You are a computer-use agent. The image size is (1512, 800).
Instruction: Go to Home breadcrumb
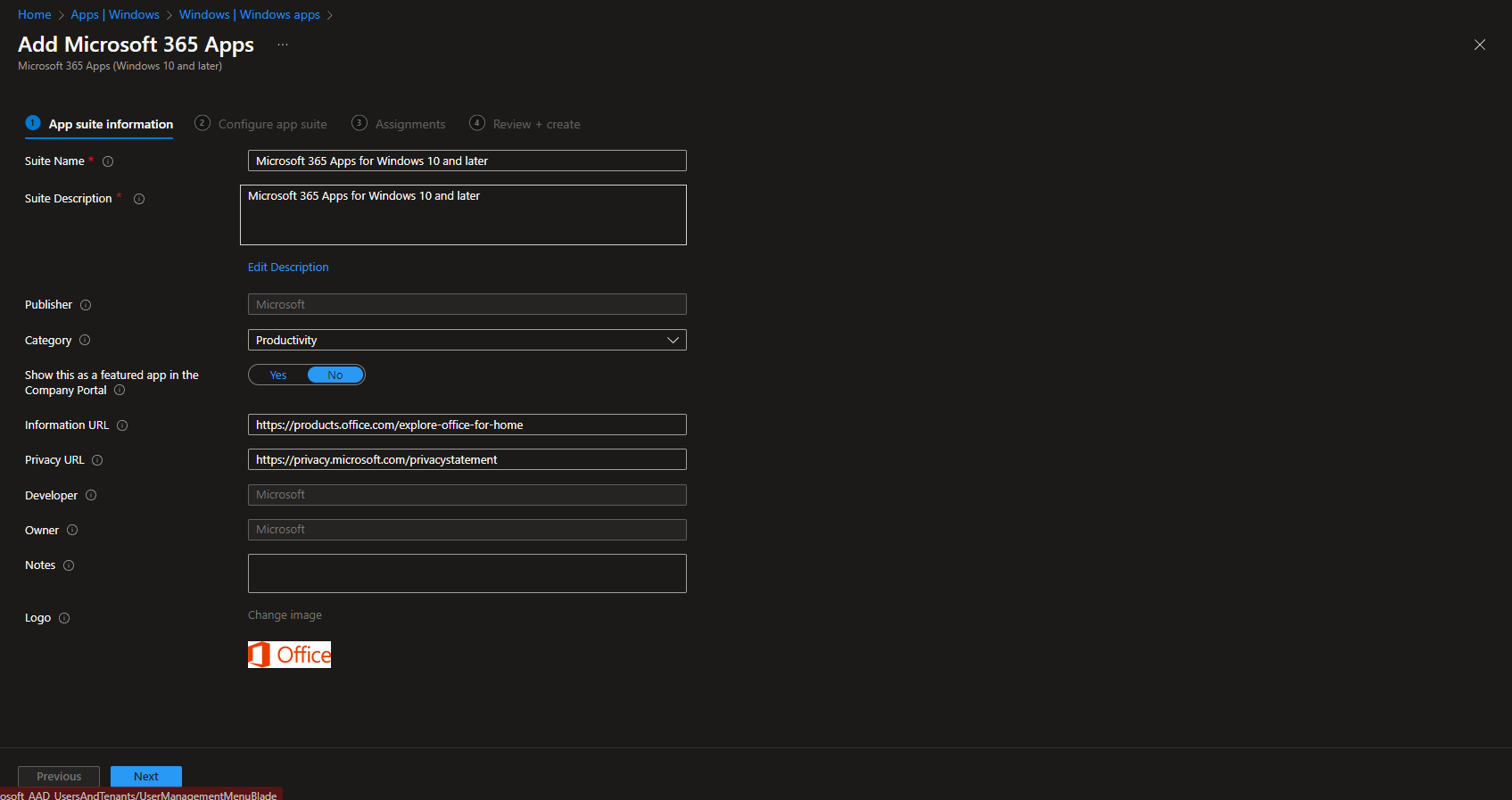tap(35, 15)
